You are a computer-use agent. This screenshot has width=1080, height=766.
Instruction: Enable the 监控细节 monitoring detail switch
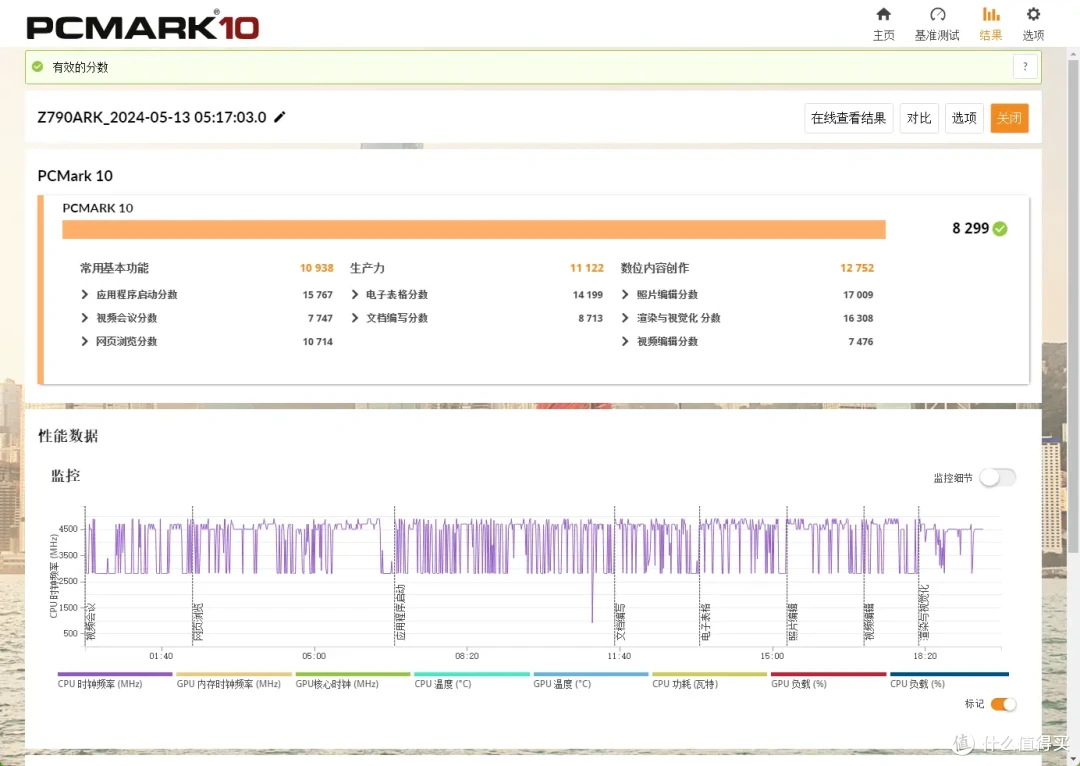[x=997, y=478]
